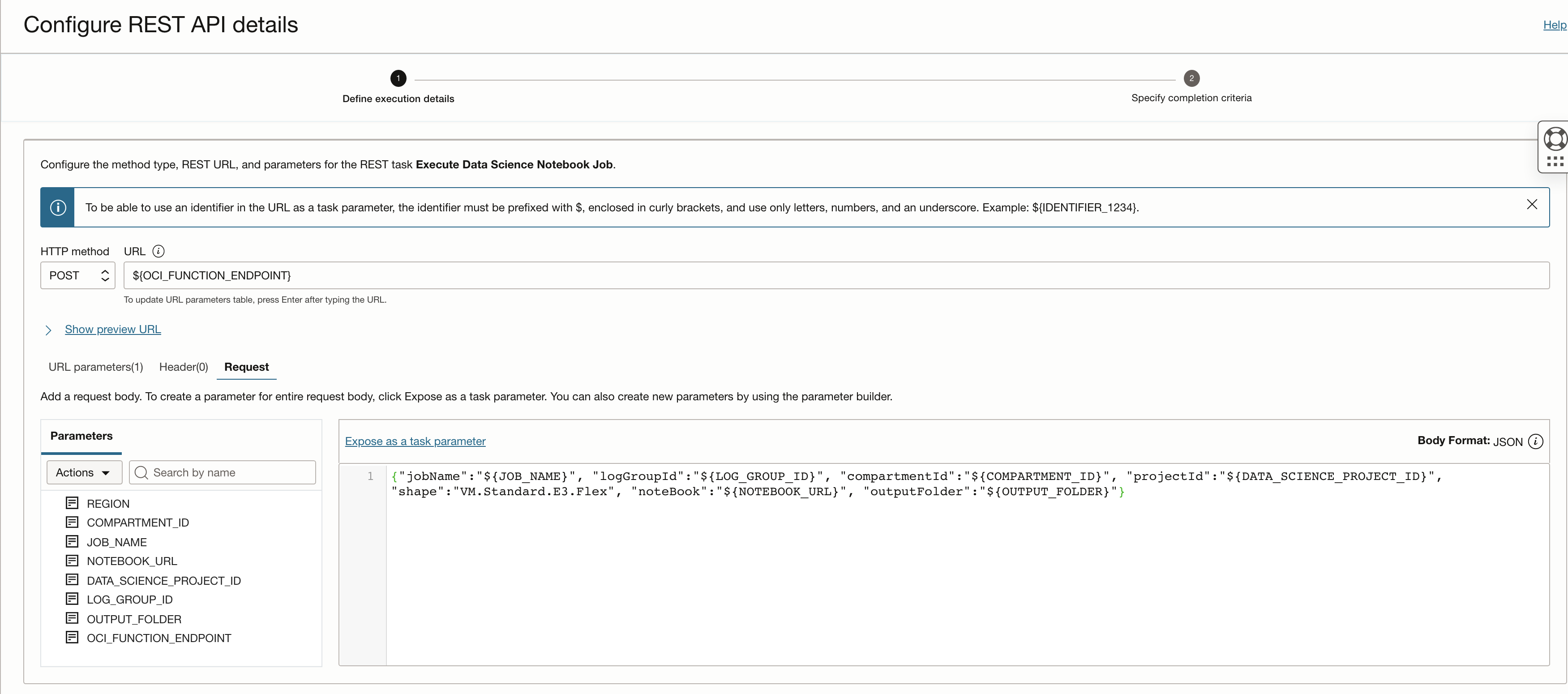Click the Body Format info icon
The image size is (1568, 694).
1535,441
